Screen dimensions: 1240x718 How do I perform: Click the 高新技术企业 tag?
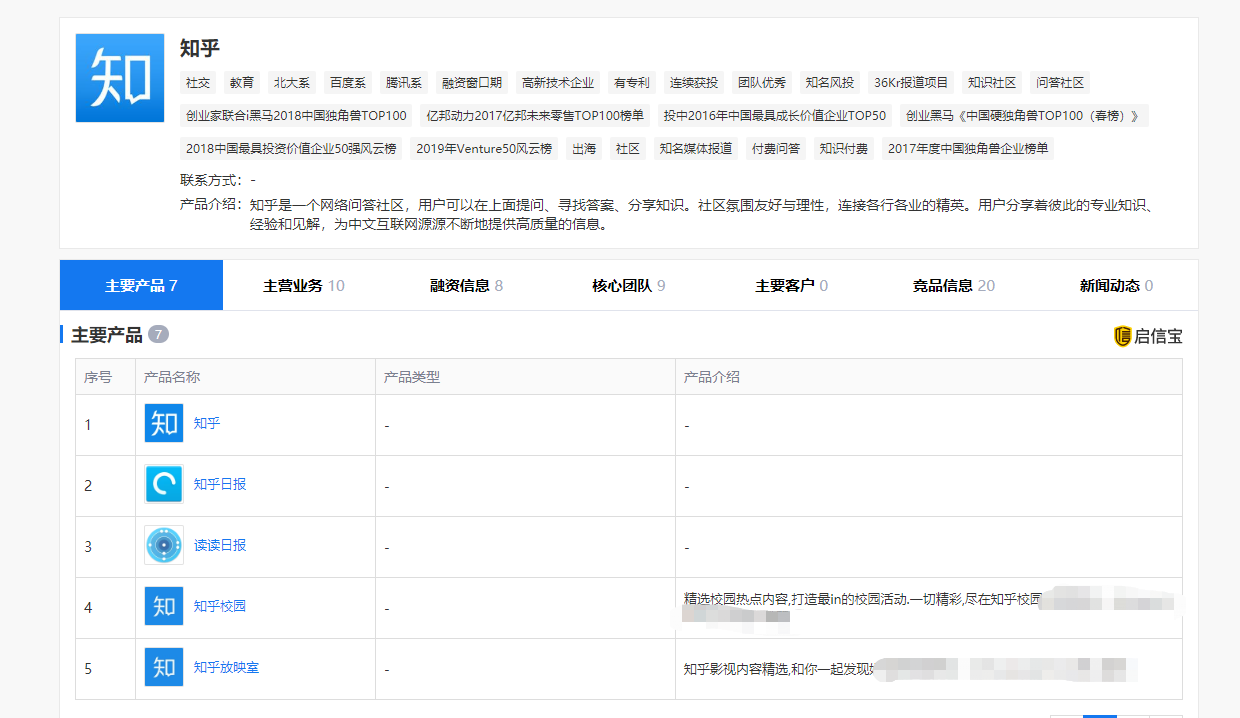pos(558,83)
